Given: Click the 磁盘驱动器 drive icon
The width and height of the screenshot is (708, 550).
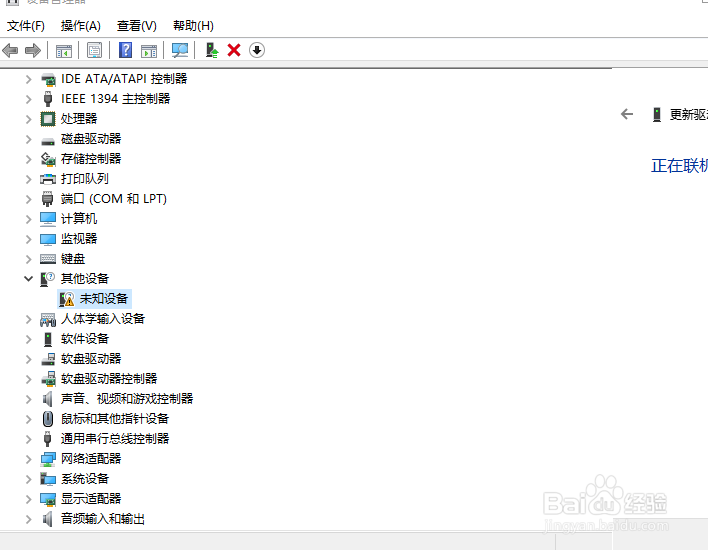Looking at the screenshot, I should click(x=48, y=140).
